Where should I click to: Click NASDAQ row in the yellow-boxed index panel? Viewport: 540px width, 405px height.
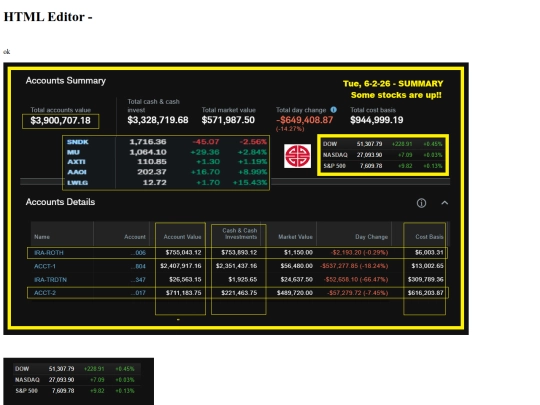coord(382,155)
